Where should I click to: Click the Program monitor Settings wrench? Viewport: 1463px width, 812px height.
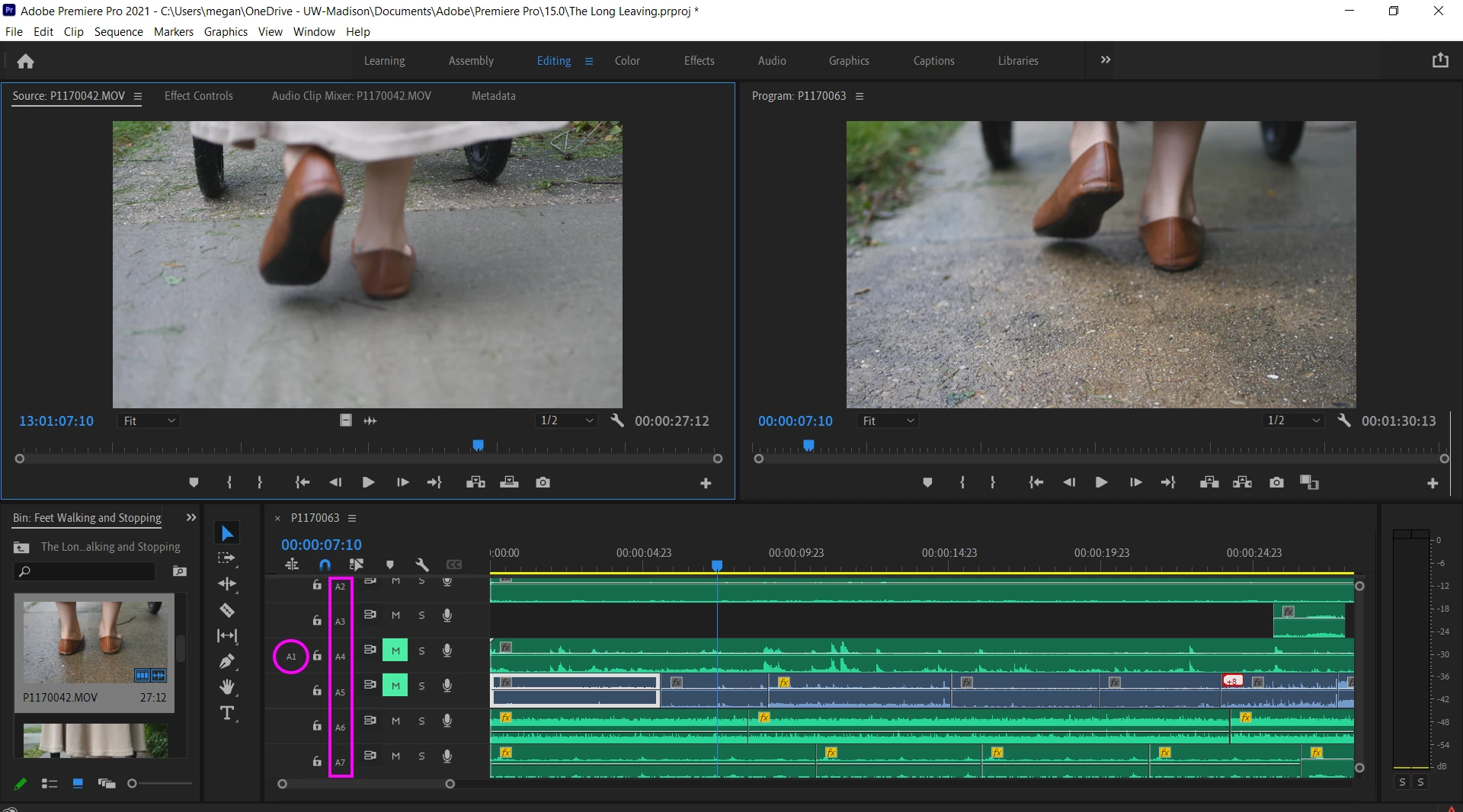(x=1344, y=420)
